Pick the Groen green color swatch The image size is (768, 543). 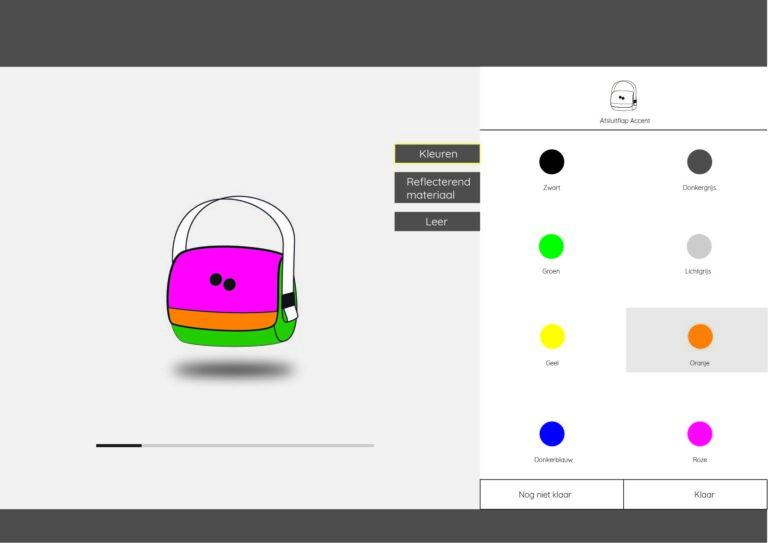[x=552, y=246]
